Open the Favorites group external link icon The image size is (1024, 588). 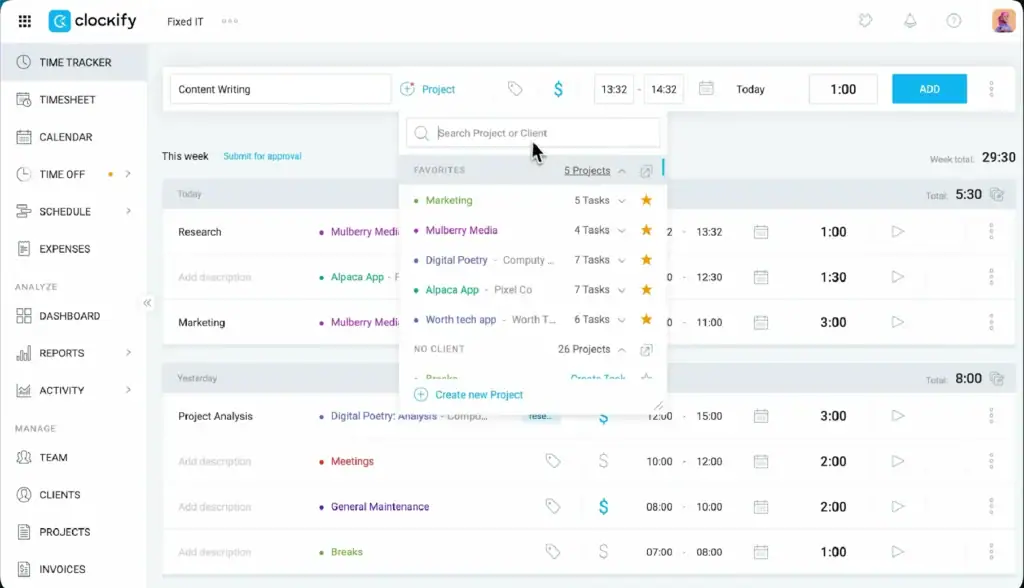tap(646, 171)
